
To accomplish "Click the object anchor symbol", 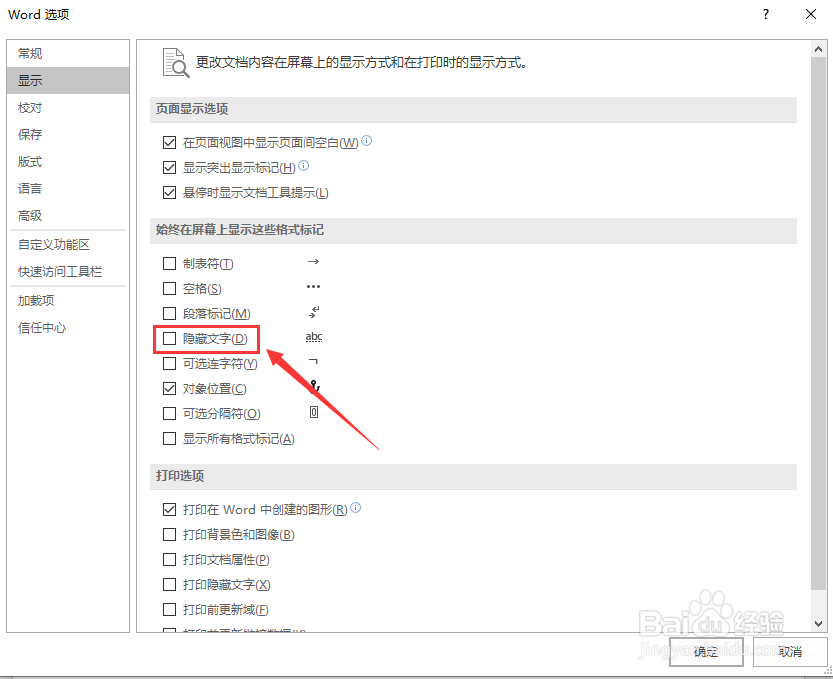I will pos(313,387).
